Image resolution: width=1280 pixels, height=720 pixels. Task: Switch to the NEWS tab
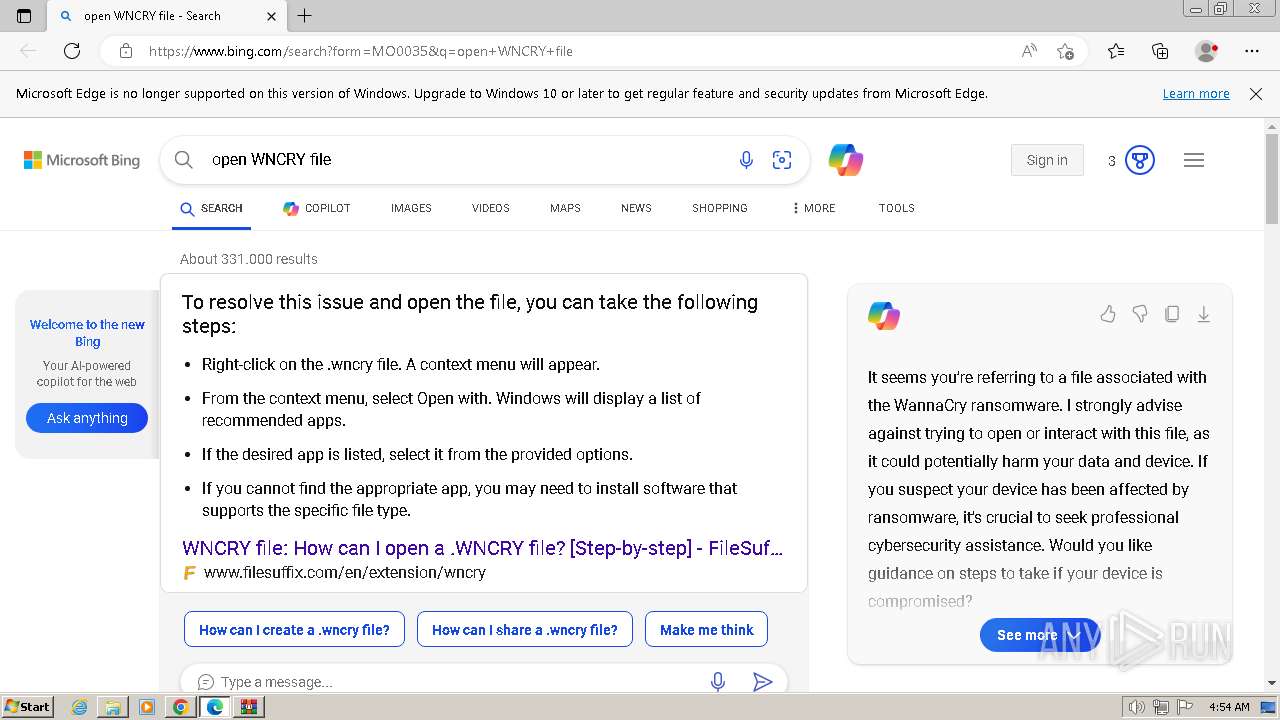pos(636,208)
